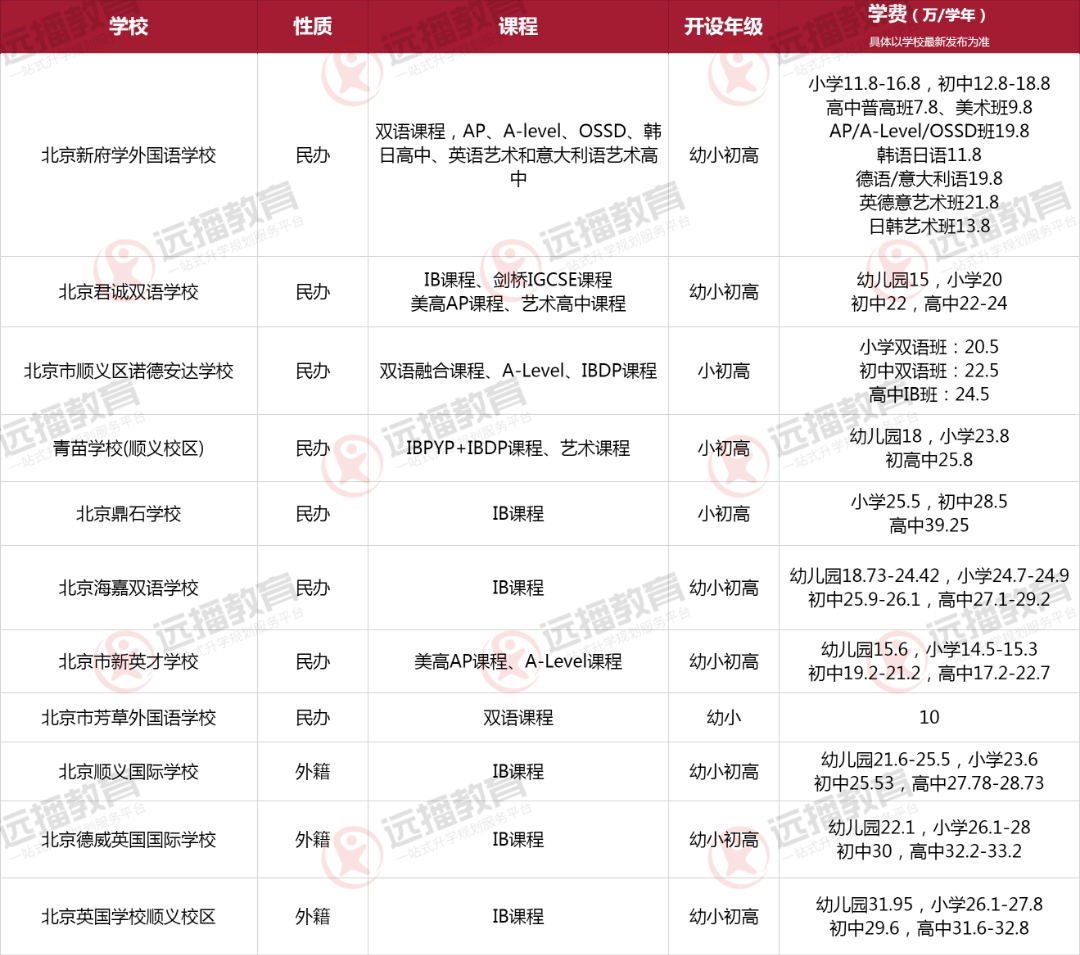Image resolution: width=1080 pixels, height=955 pixels.
Task: Select the IBPYP+IBDP课程、艺术课程 course cell
Action: (518, 448)
